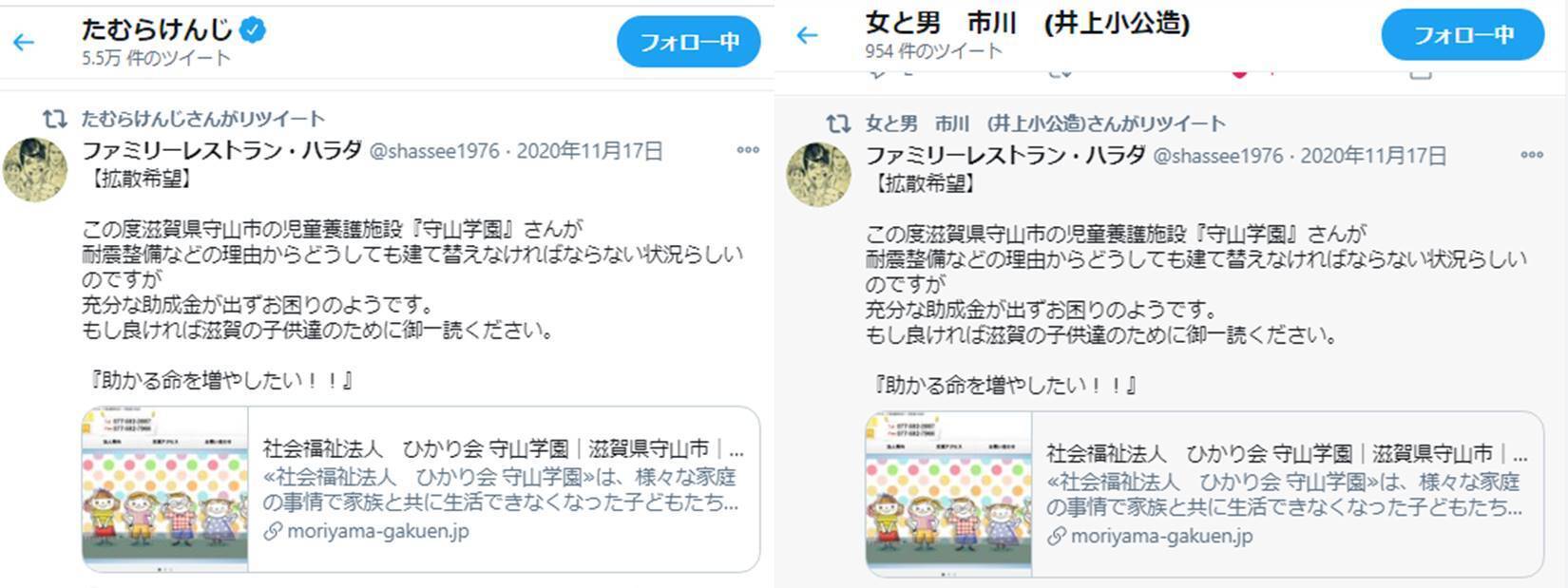Toggle フォロー中 button on 女と男 市川 profile
This screenshot has width=1568, height=588.
click(1463, 35)
